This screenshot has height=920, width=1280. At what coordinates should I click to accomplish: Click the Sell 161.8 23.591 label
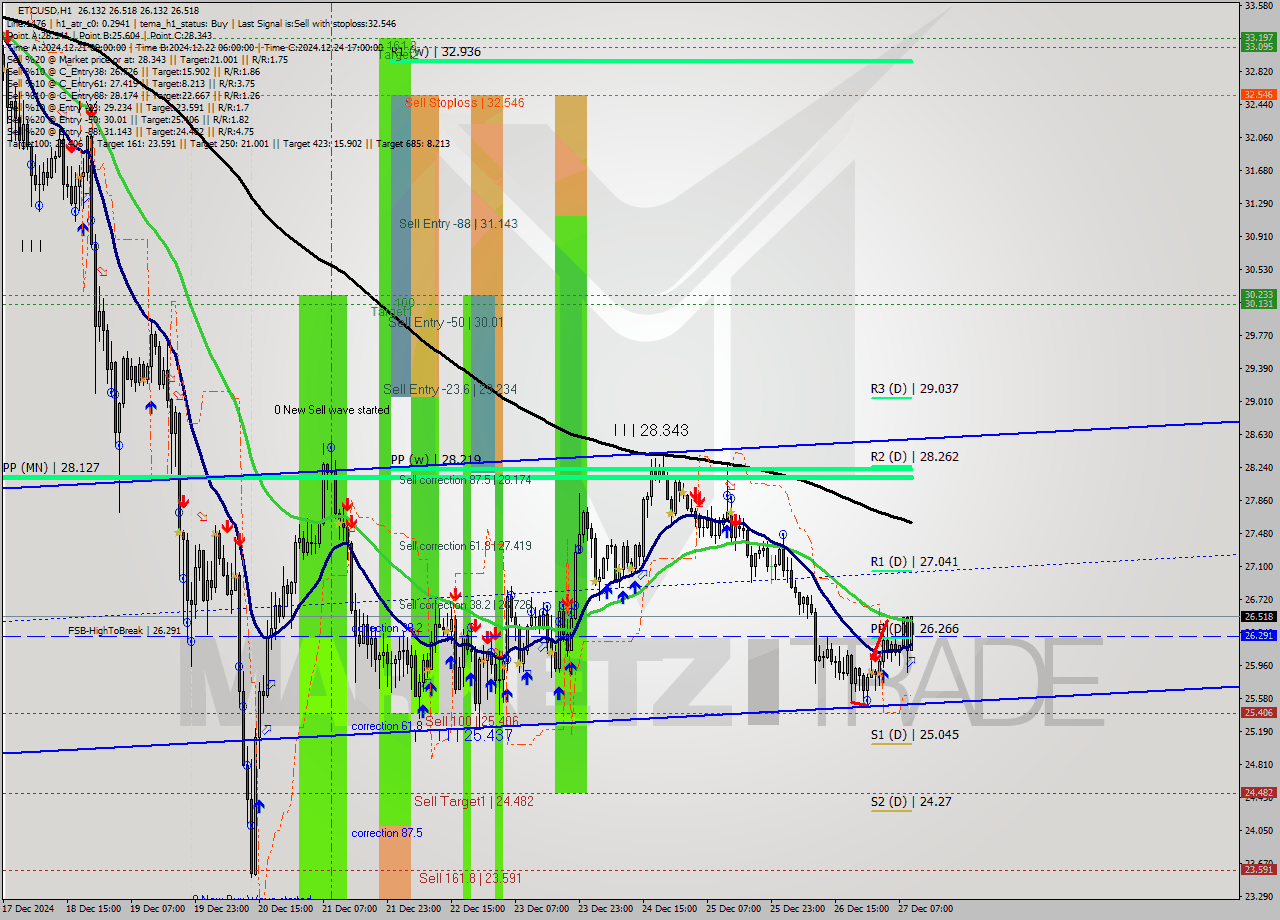[470, 878]
